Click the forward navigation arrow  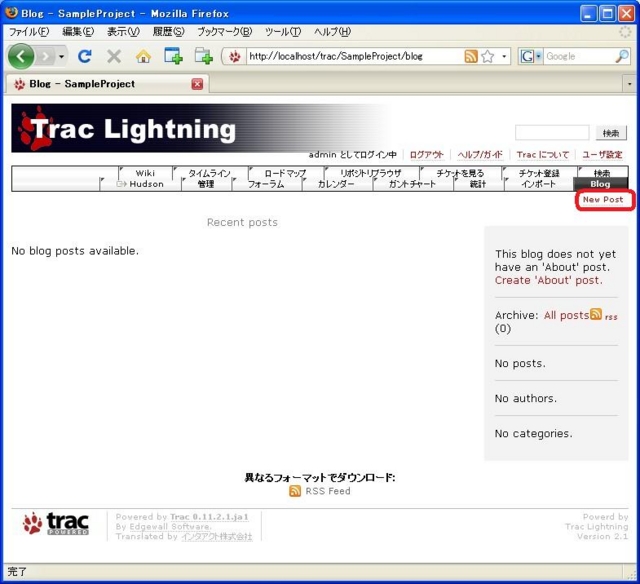pos(46,56)
